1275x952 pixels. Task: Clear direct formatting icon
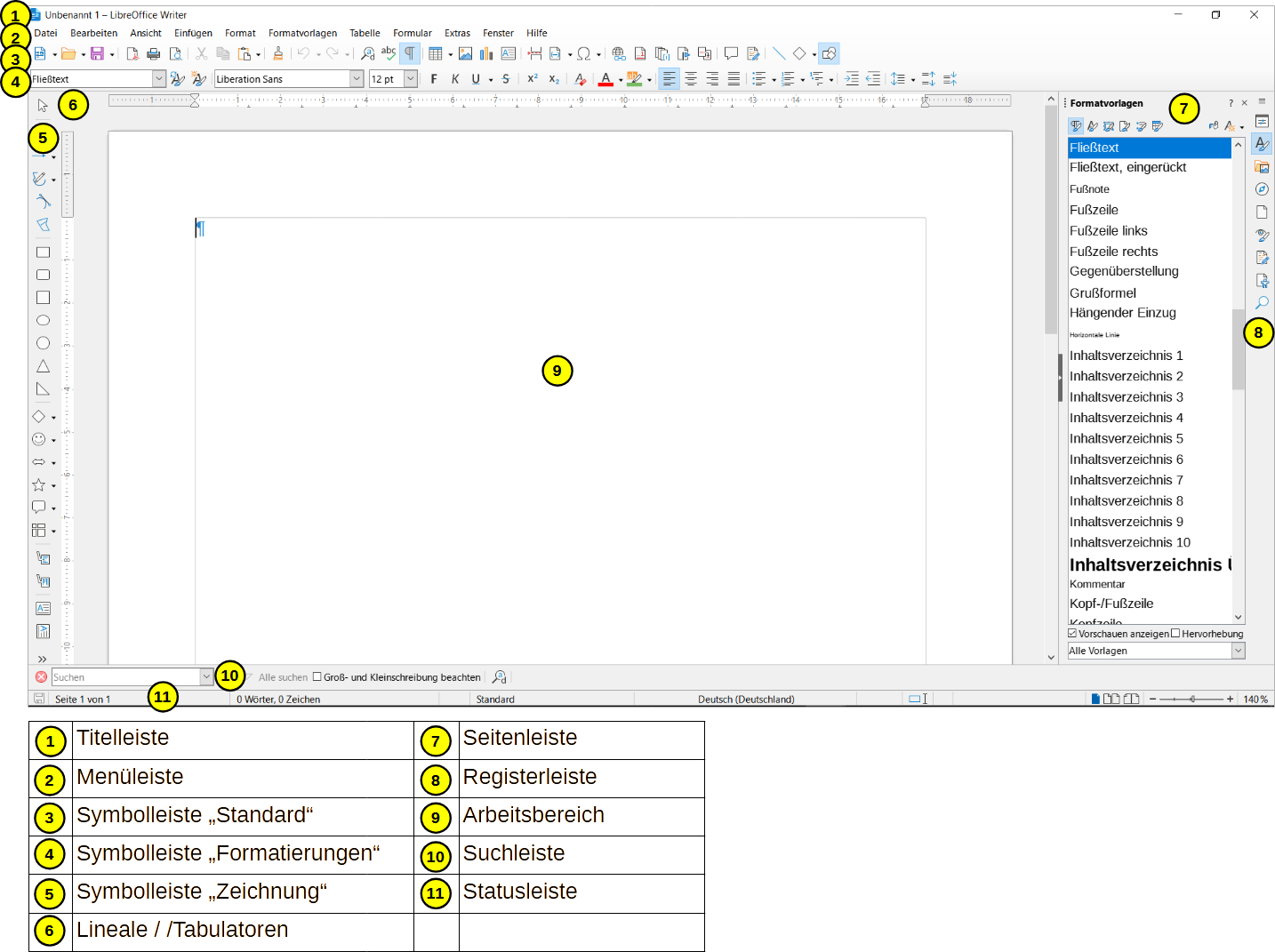coord(581,79)
